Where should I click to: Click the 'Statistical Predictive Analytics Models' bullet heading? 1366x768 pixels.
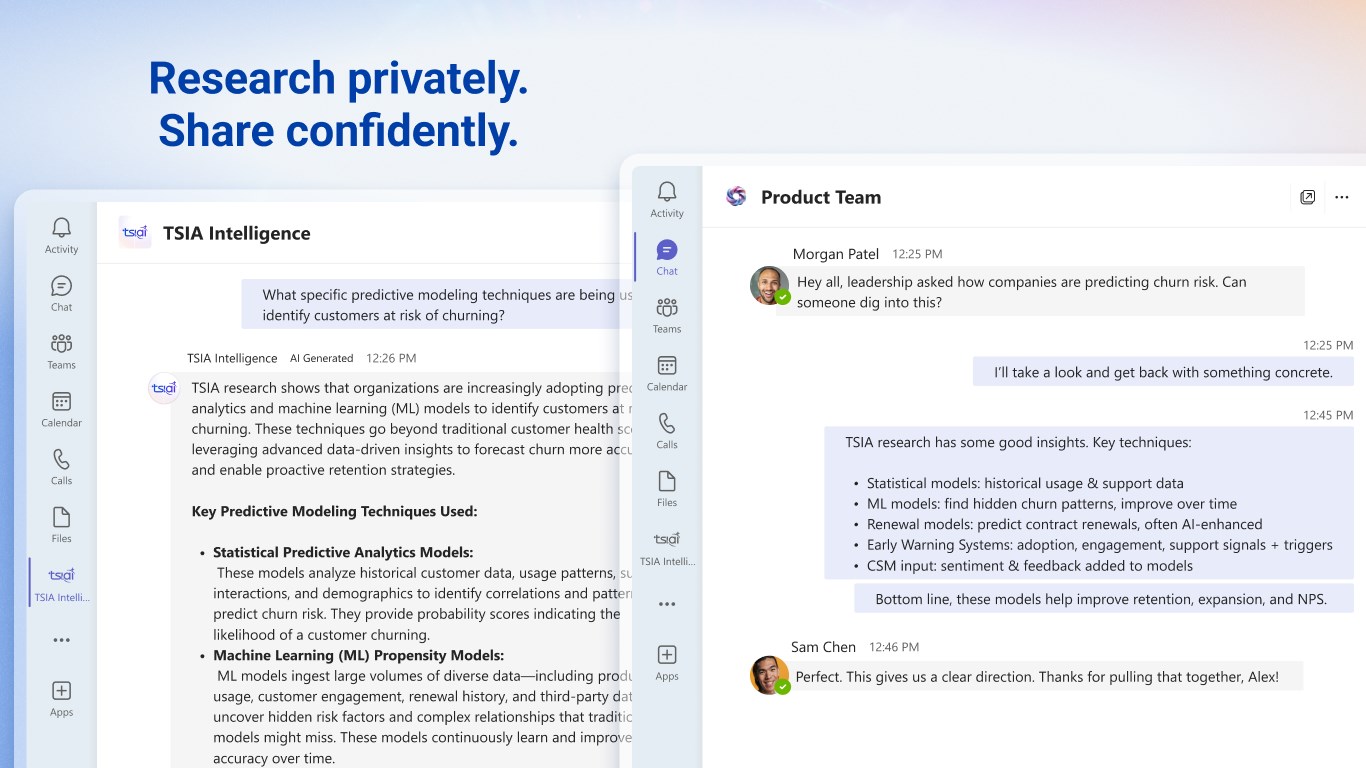coord(343,552)
